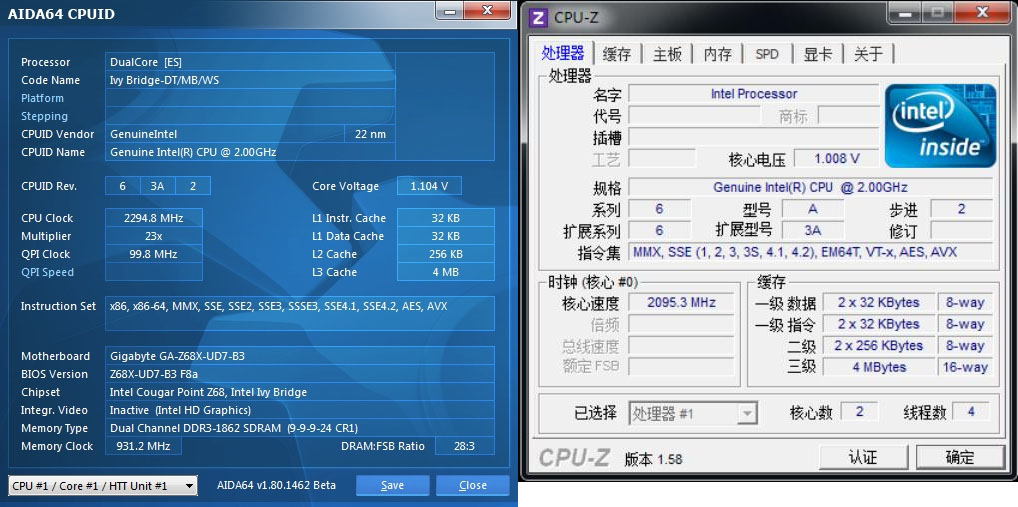Click the CPU-Z 二级 value '2 x 256 KBytes'
1018x507 pixels.
(x=878, y=345)
